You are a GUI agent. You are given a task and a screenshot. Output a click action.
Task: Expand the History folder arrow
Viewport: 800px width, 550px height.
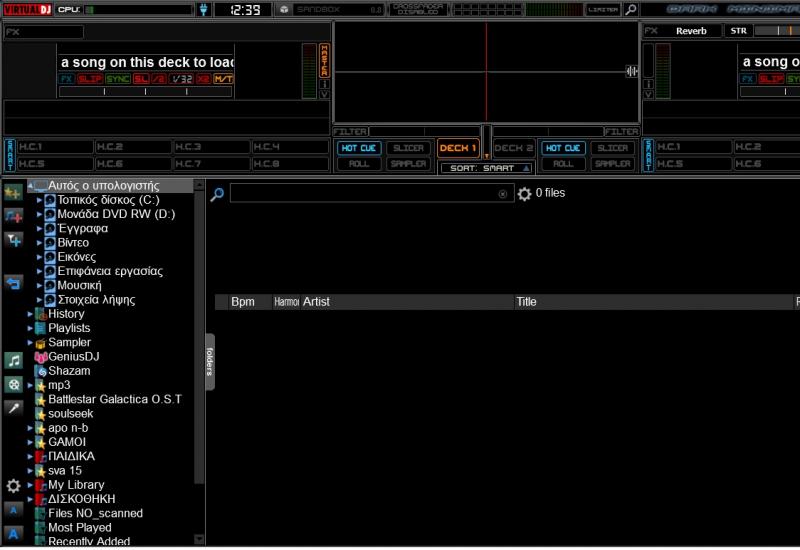click(x=30, y=314)
